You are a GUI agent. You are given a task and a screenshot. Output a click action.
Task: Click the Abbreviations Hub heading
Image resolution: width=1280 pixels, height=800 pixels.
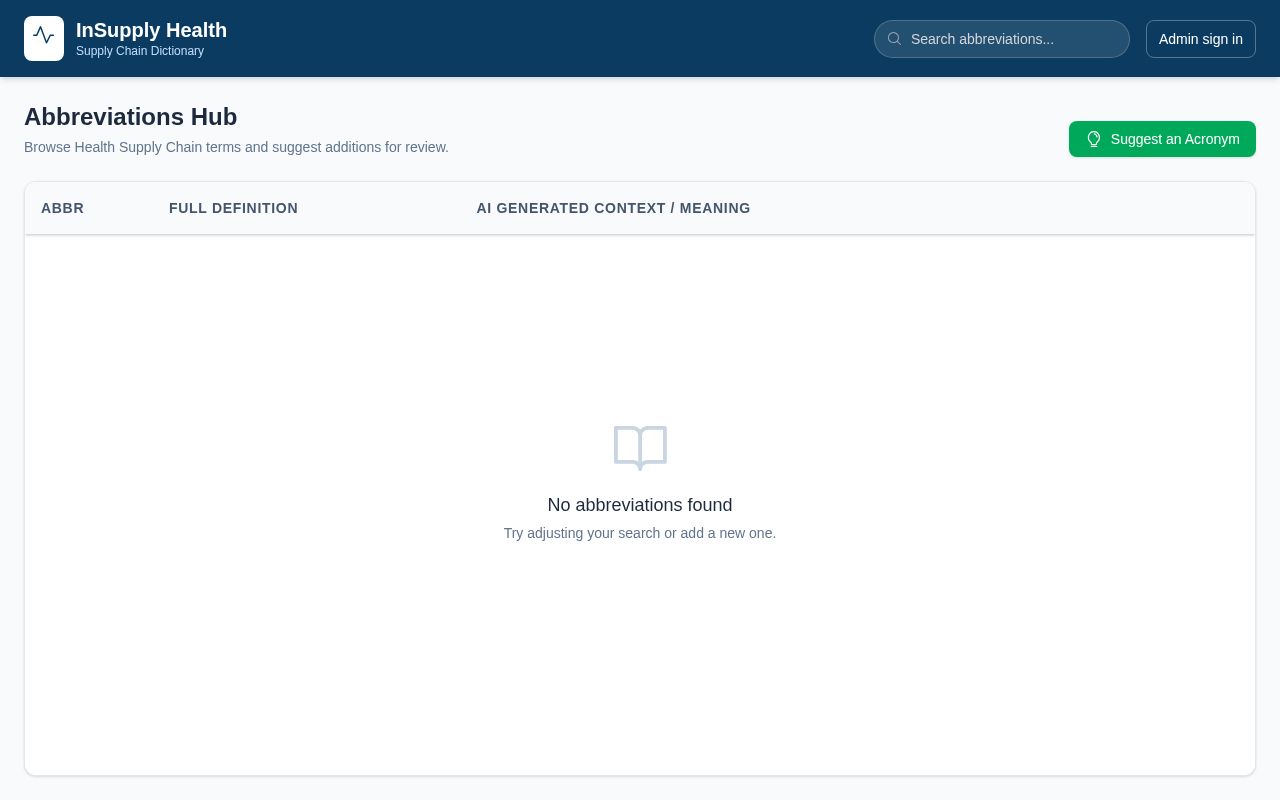(x=130, y=117)
